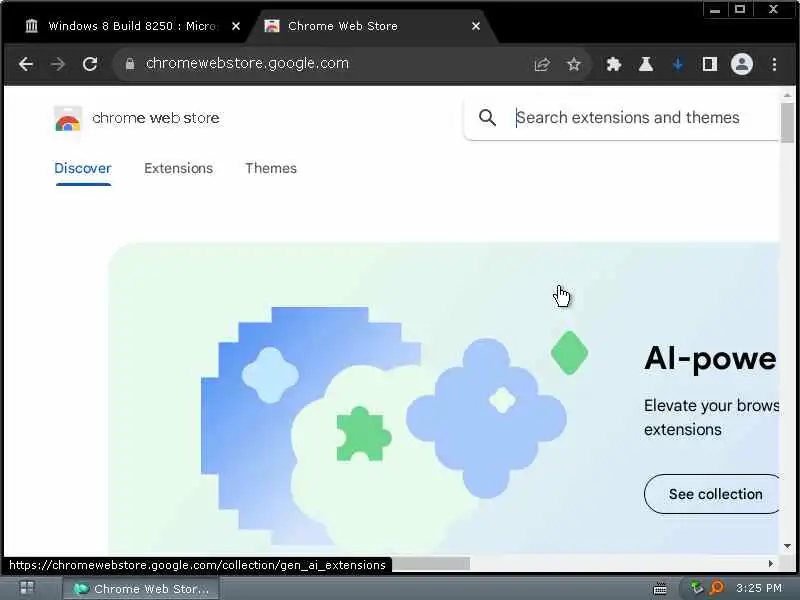Click the 3:25 PM clock
The image size is (800, 600).
pyautogui.click(x=759, y=588)
